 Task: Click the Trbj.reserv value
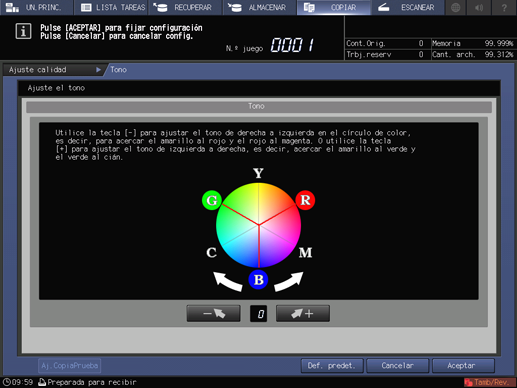click(421, 54)
